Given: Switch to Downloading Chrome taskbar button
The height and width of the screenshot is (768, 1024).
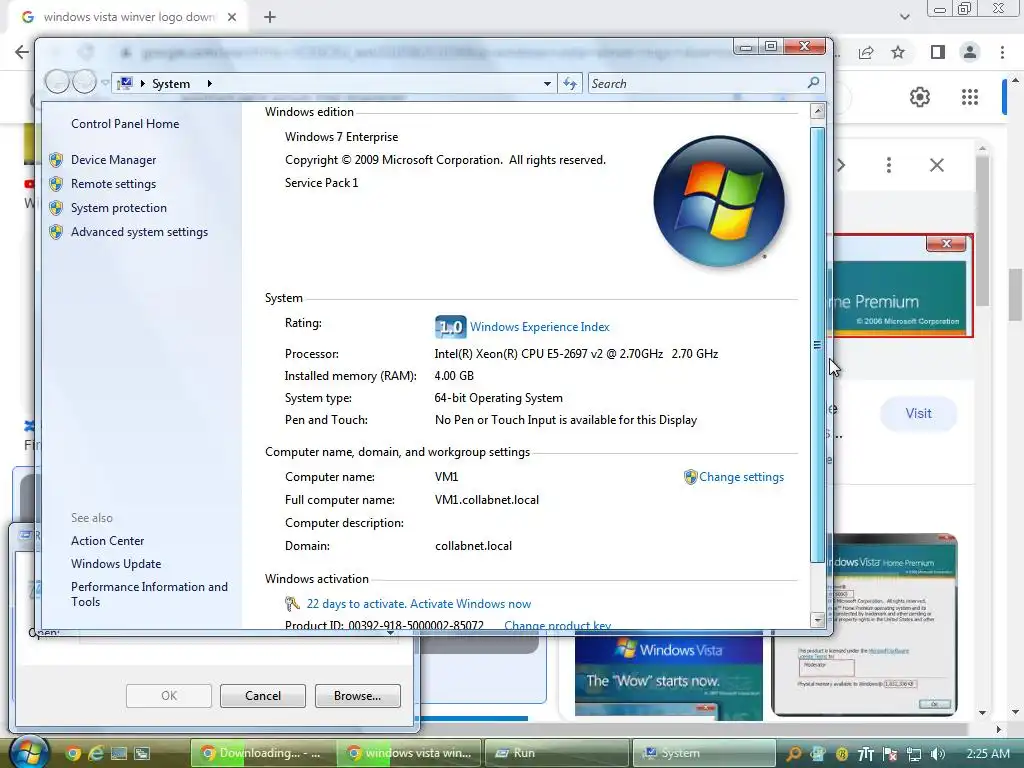Looking at the screenshot, I should tap(263, 753).
